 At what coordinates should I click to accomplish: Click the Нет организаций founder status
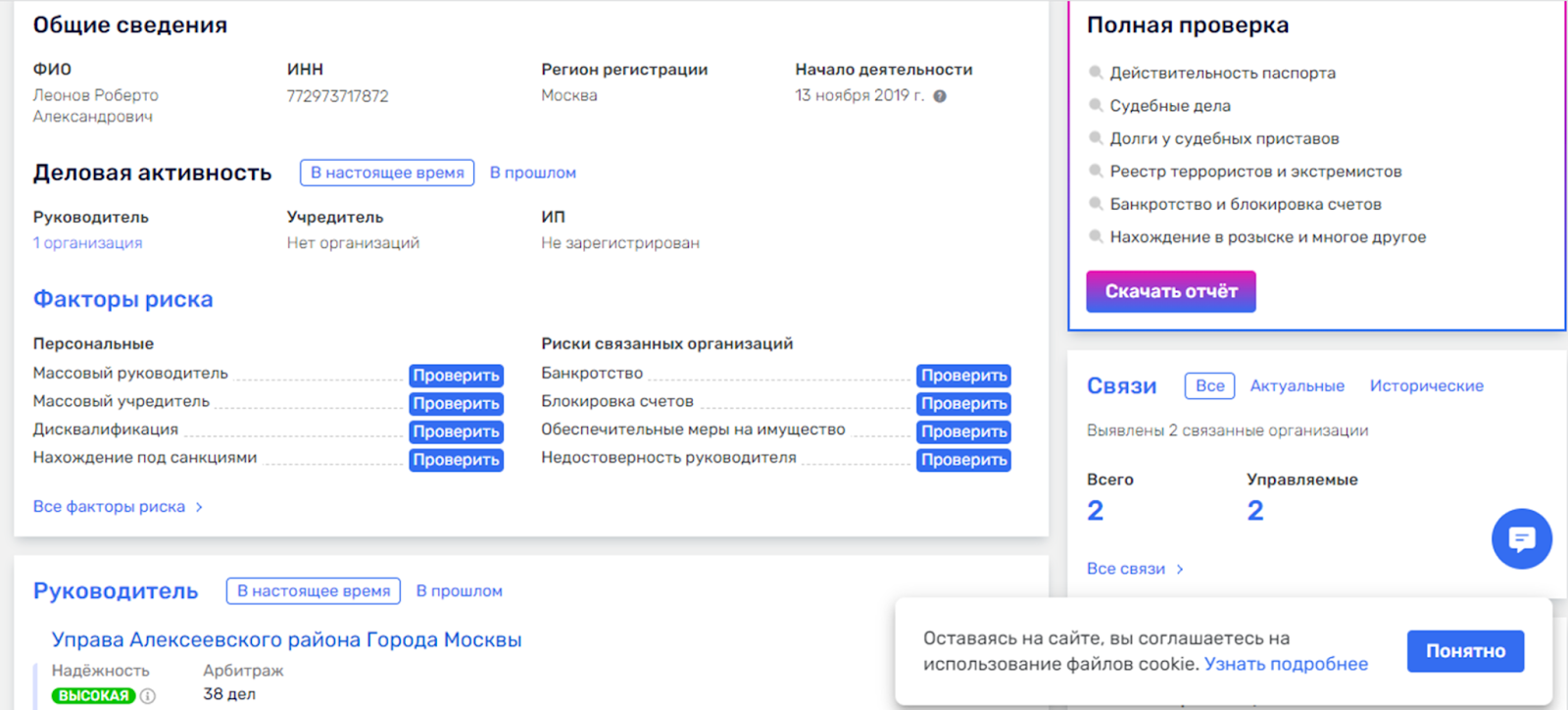pyautogui.click(x=353, y=243)
